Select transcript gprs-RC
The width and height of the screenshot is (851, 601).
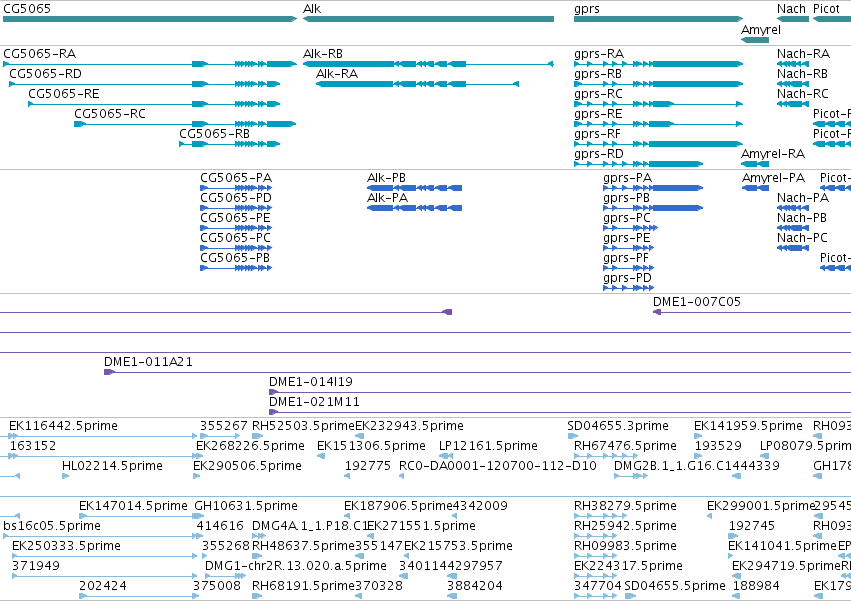[x=658, y=104]
